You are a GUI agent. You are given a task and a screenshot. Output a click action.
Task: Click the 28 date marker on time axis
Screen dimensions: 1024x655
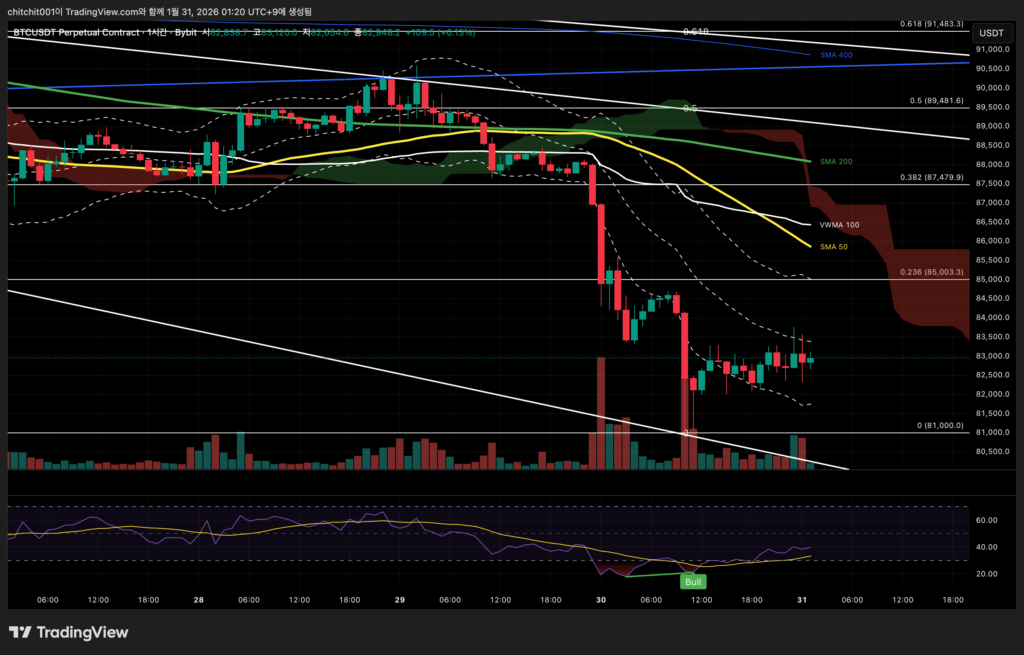click(x=198, y=600)
